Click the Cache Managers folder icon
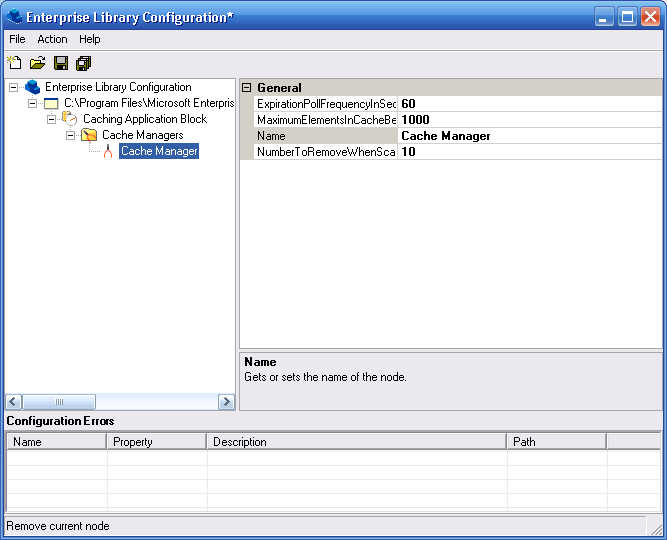Image resolution: width=667 pixels, height=540 pixels. point(89,135)
